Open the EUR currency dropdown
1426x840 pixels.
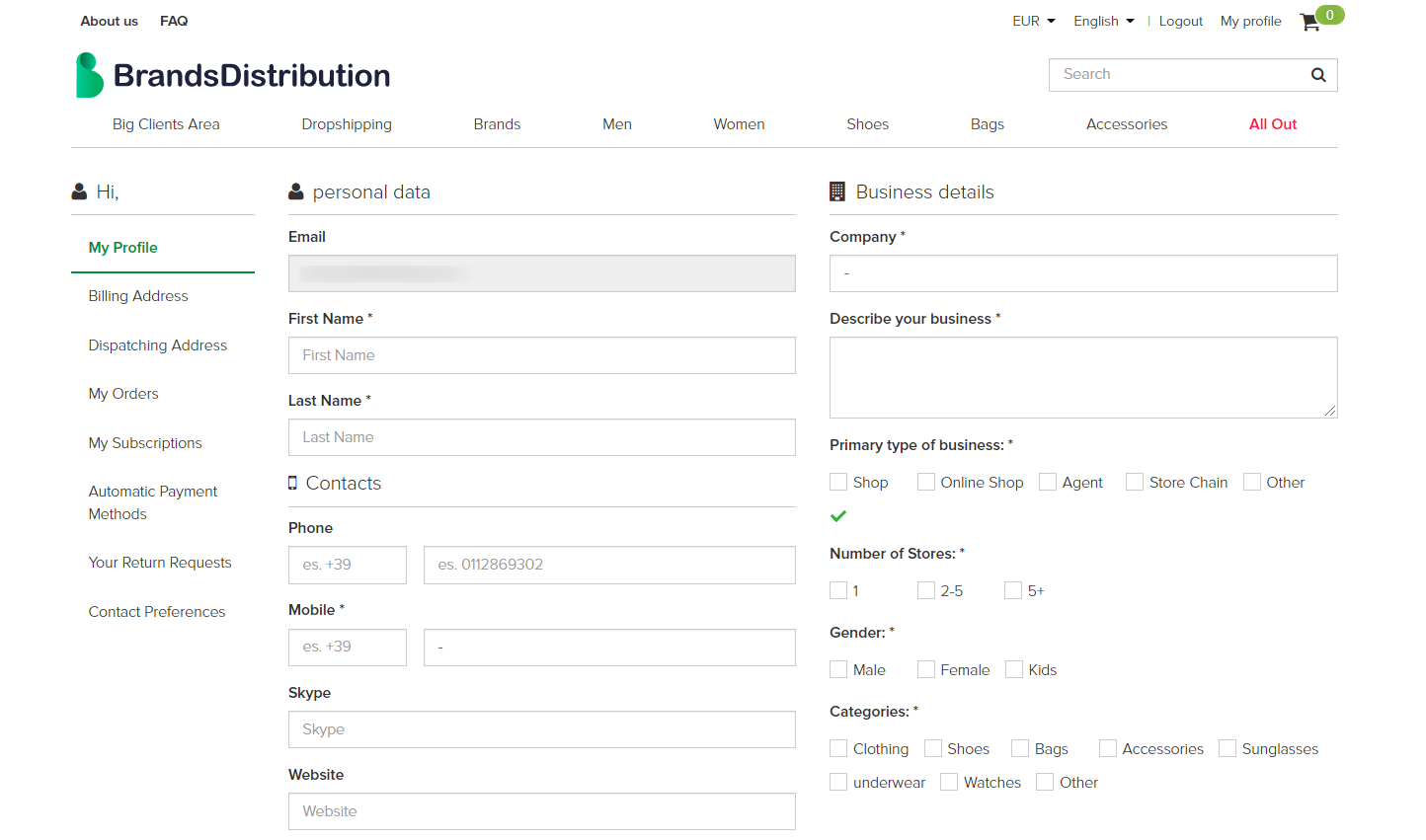pos(1033,21)
